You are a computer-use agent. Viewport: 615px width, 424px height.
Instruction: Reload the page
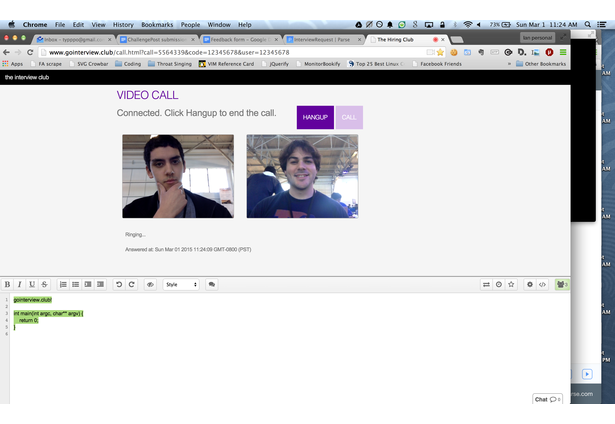point(30,52)
